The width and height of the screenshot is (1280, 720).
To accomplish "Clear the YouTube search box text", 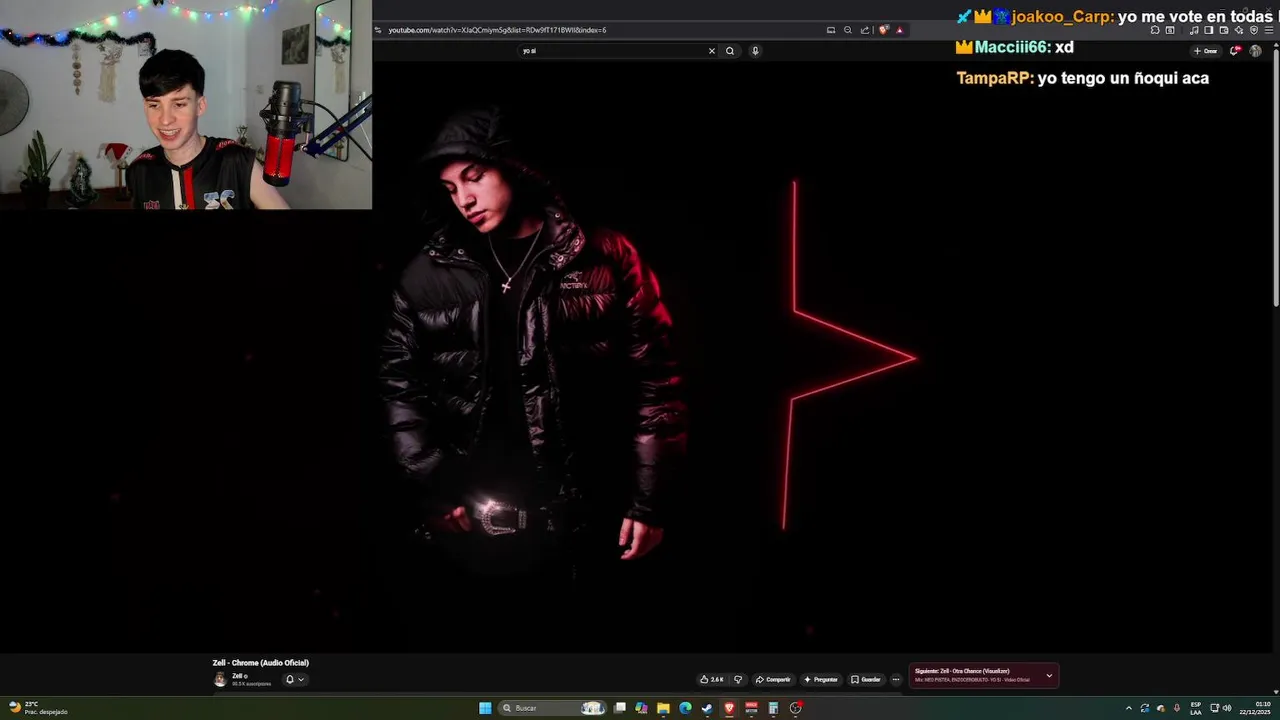I will [712, 51].
